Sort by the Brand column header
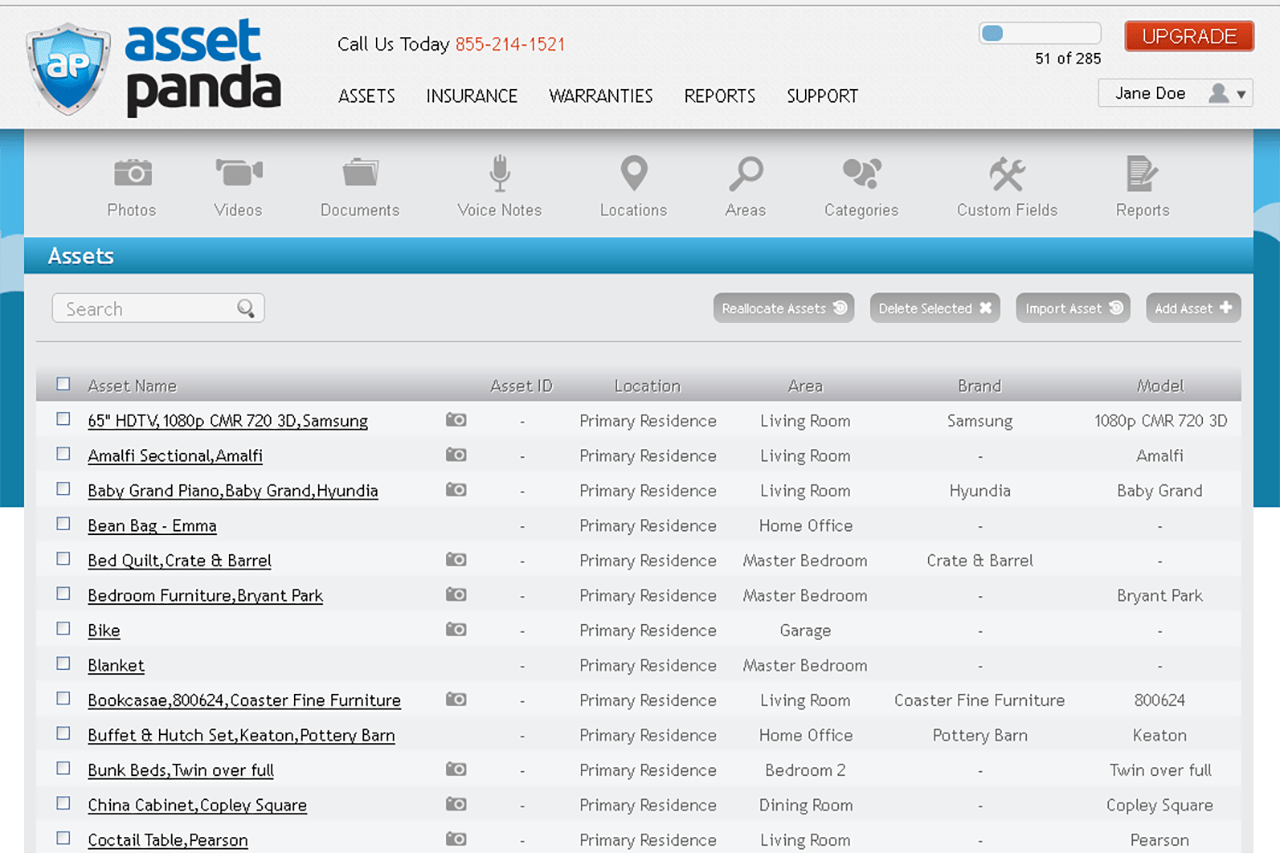Viewport: 1280px width, 853px height. (x=979, y=386)
